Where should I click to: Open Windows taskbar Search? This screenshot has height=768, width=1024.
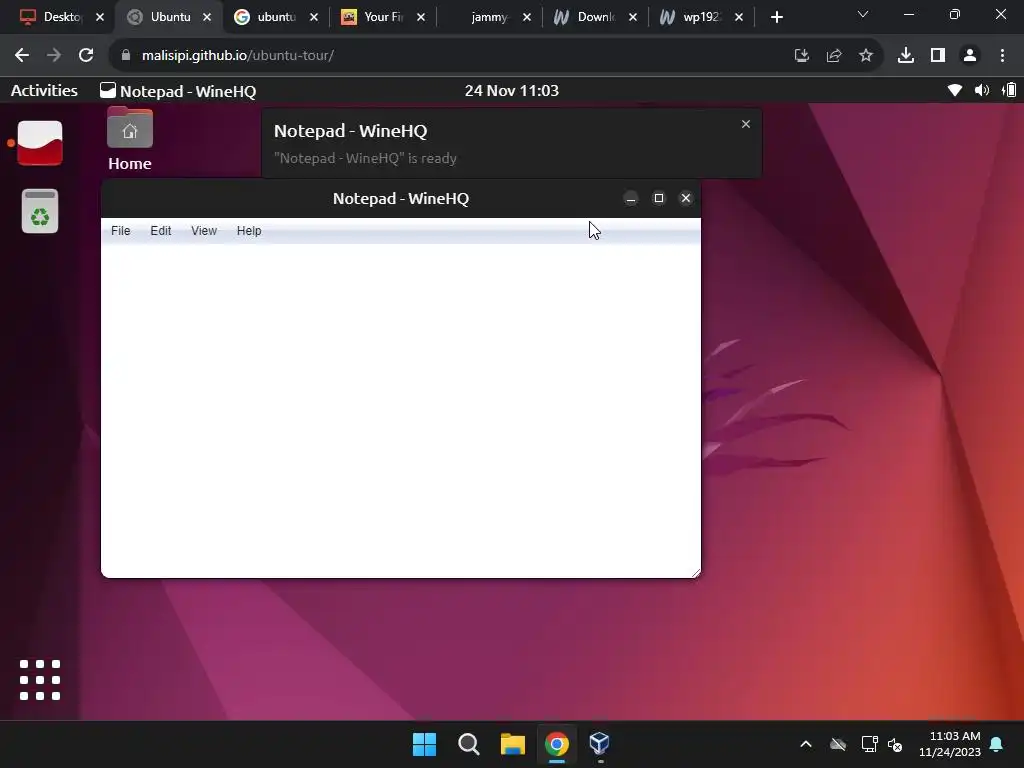tap(469, 744)
